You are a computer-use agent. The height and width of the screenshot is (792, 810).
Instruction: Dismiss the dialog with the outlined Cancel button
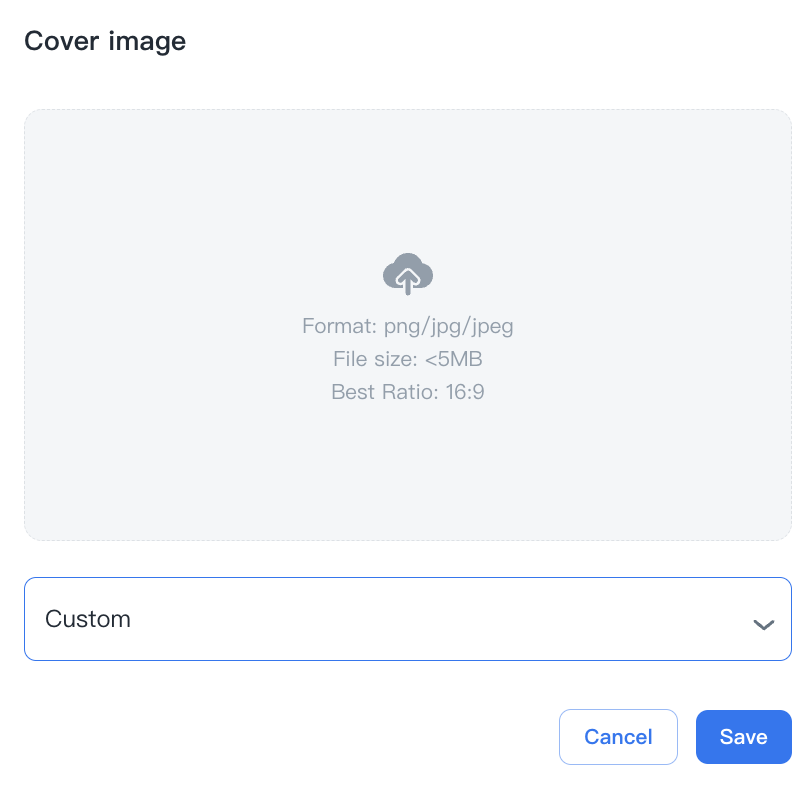point(618,737)
